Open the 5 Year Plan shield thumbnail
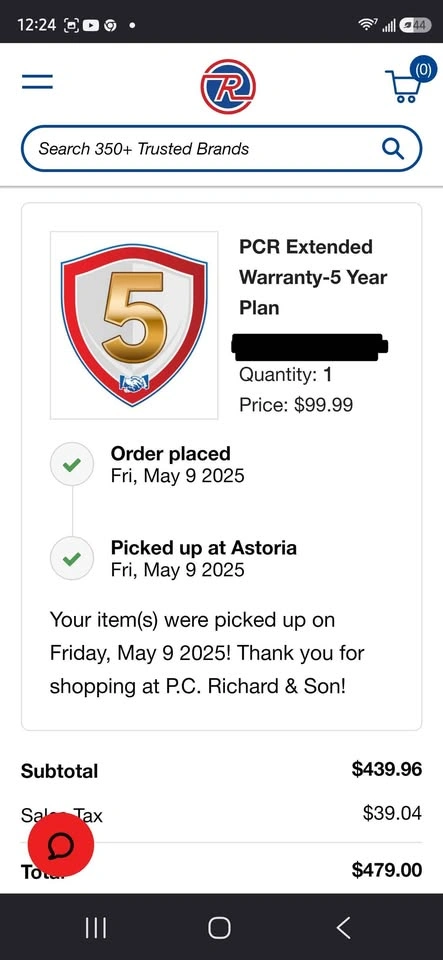This screenshot has width=443, height=960. tap(134, 325)
